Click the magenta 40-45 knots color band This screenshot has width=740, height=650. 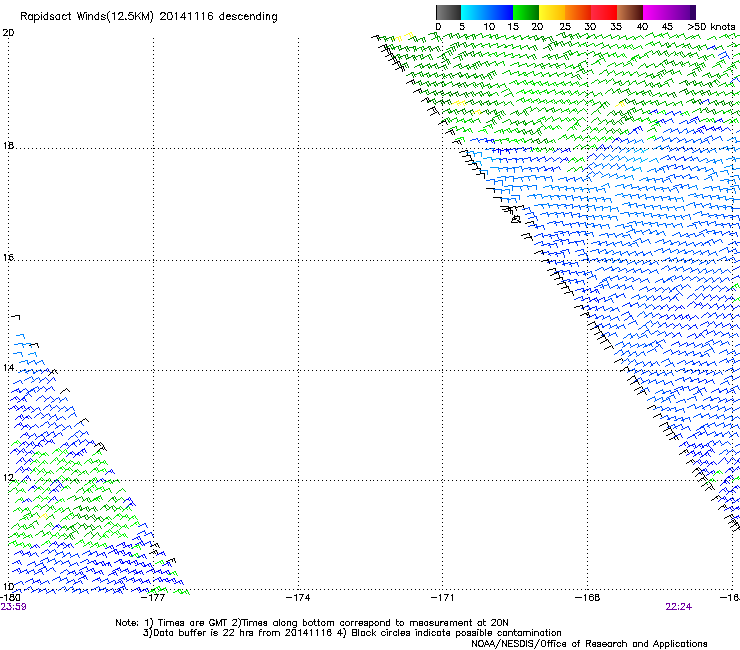(x=656, y=12)
